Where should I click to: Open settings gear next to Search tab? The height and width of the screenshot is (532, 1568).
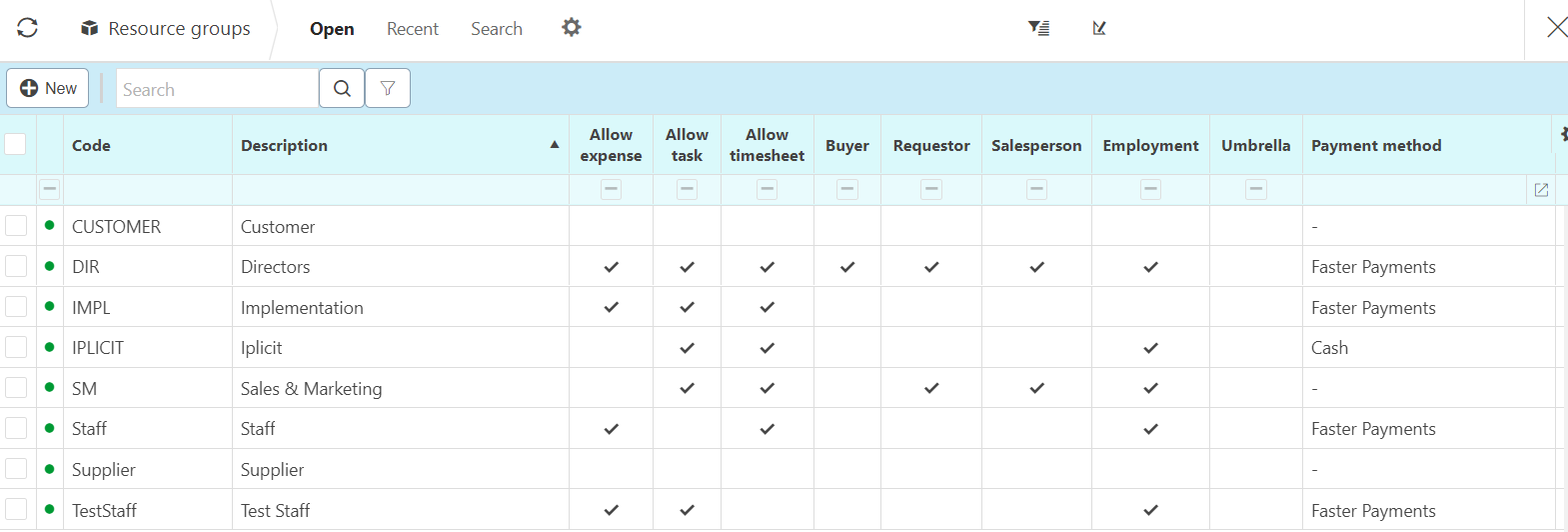[x=571, y=27]
